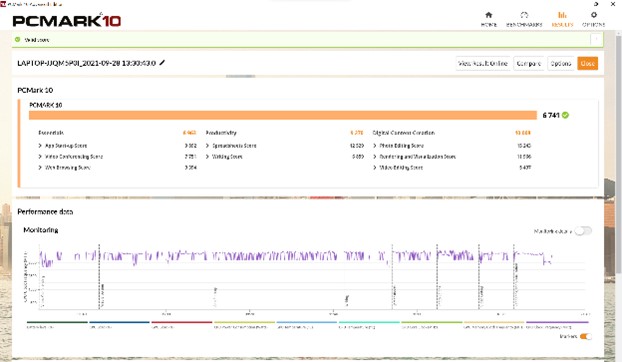Click the View Result Online button
Screen dimensions: 622x362
[483, 63]
